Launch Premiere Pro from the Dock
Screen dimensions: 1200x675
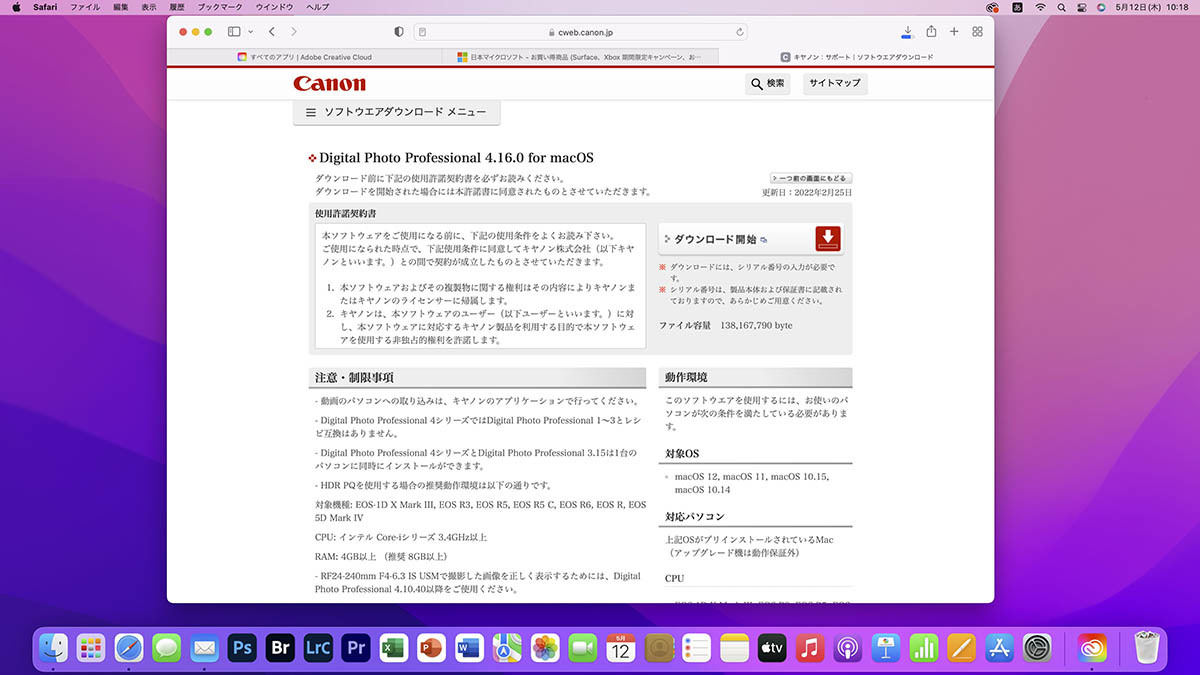(356, 648)
